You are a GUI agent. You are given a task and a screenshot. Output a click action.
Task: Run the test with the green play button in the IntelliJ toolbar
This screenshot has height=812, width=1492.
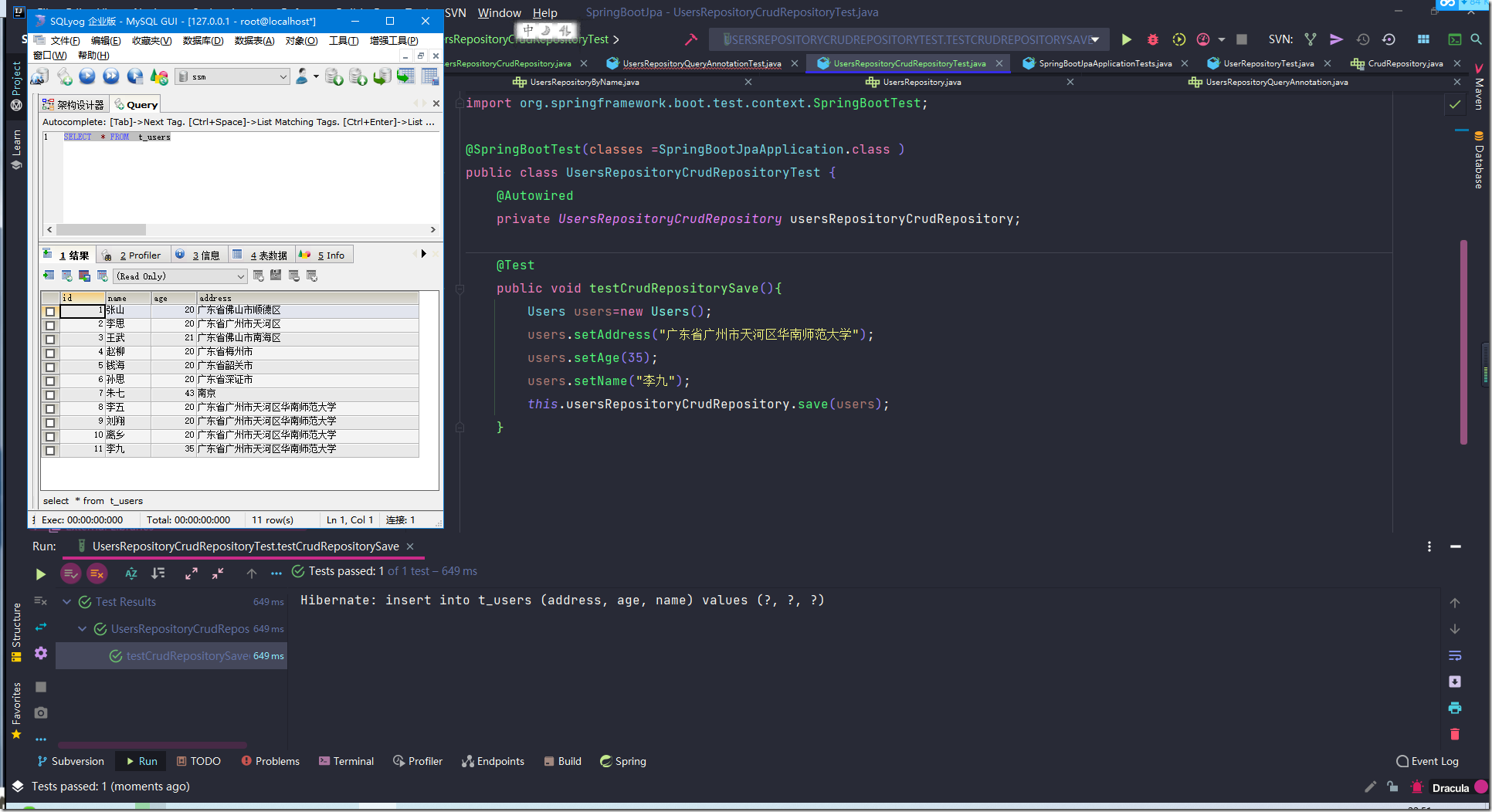[1127, 39]
